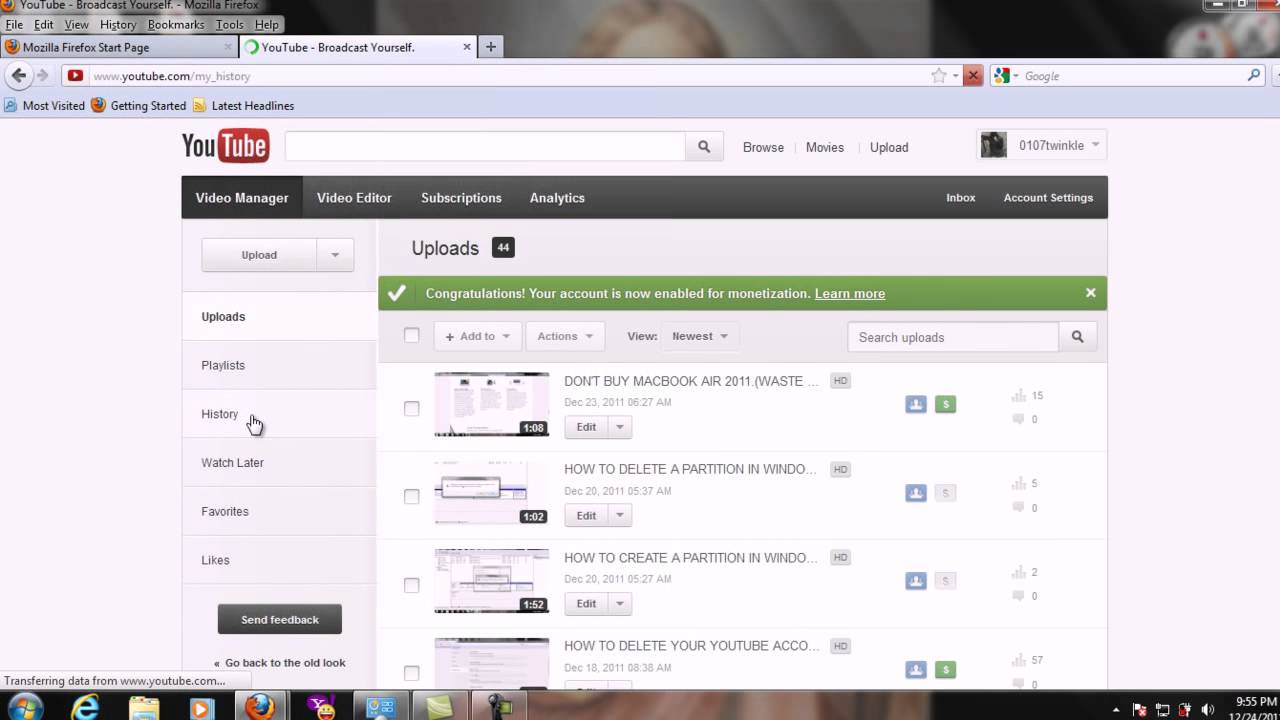Click green monetization icon for MACBOOK AIR video
Screen dimensions: 1280x720
click(x=945, y=404)
